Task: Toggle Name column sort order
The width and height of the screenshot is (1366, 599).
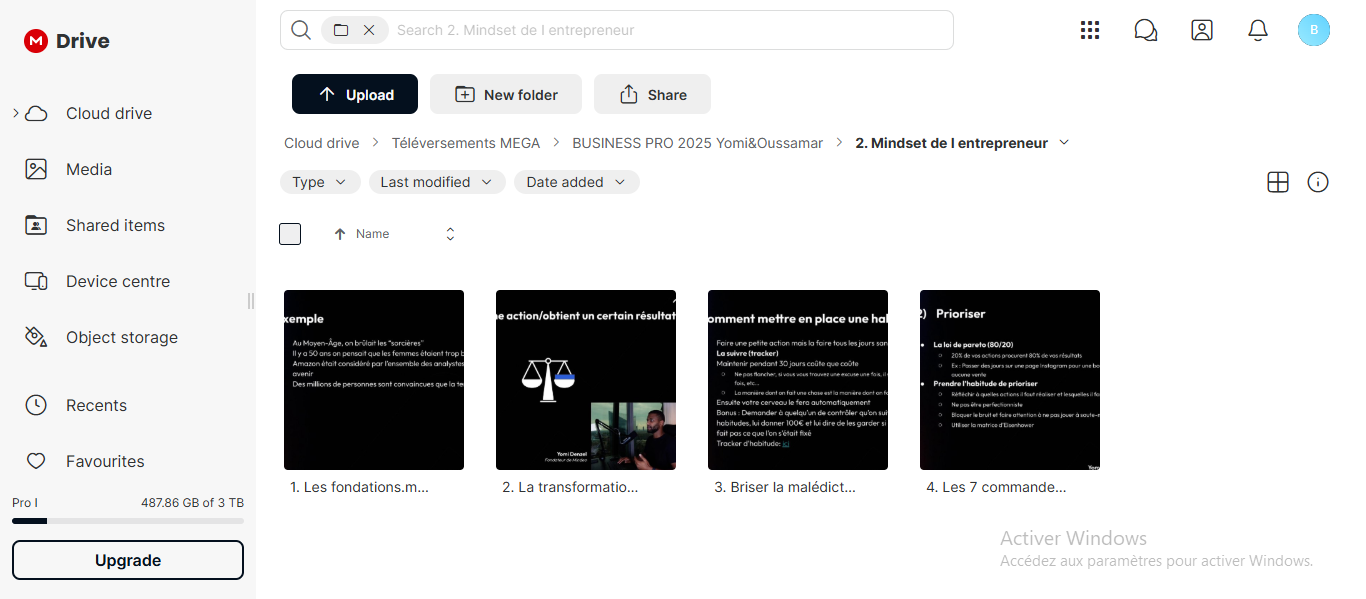Action: 450,234
